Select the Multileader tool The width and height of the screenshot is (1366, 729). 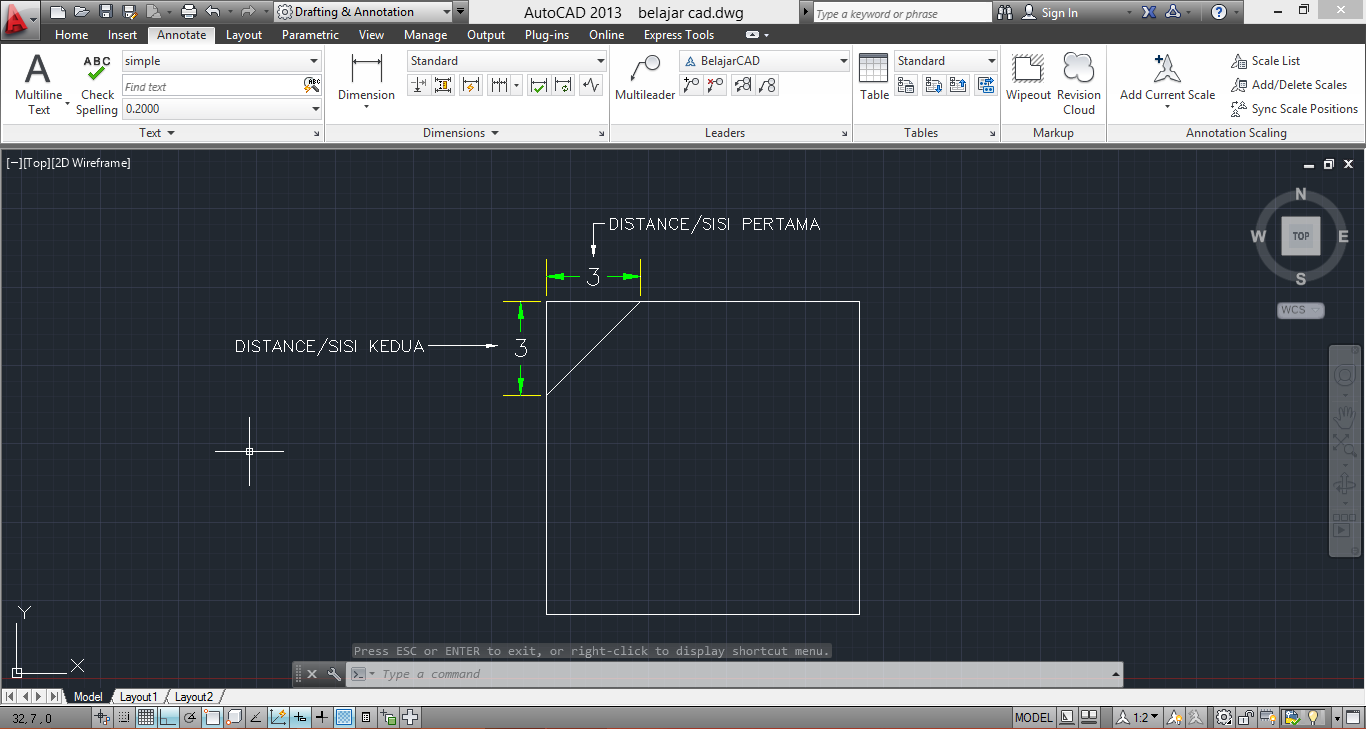[x=645, y=80]
